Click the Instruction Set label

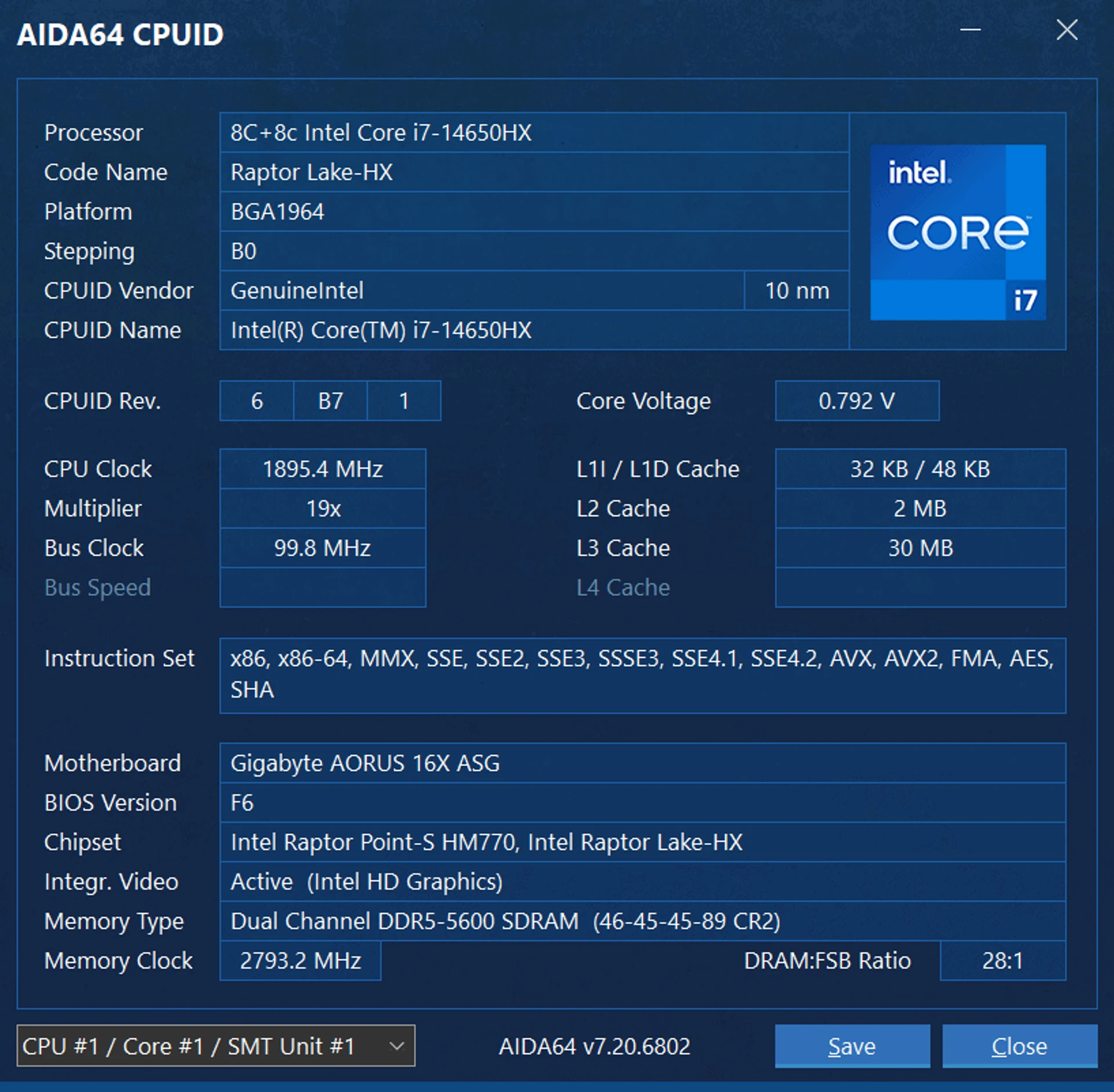click(120, 659)
